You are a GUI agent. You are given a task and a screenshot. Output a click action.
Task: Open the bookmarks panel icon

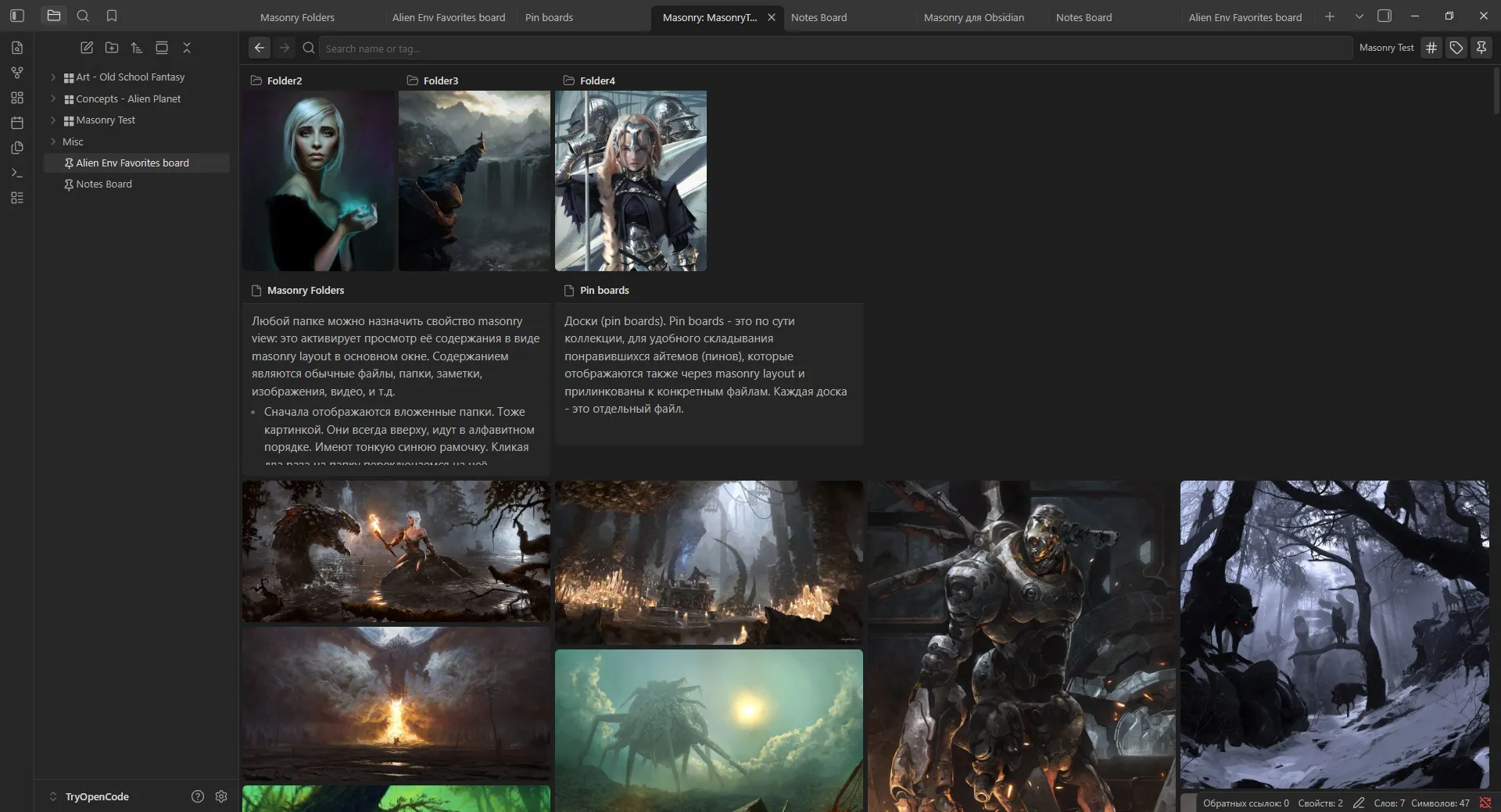(x=112, y=16)
